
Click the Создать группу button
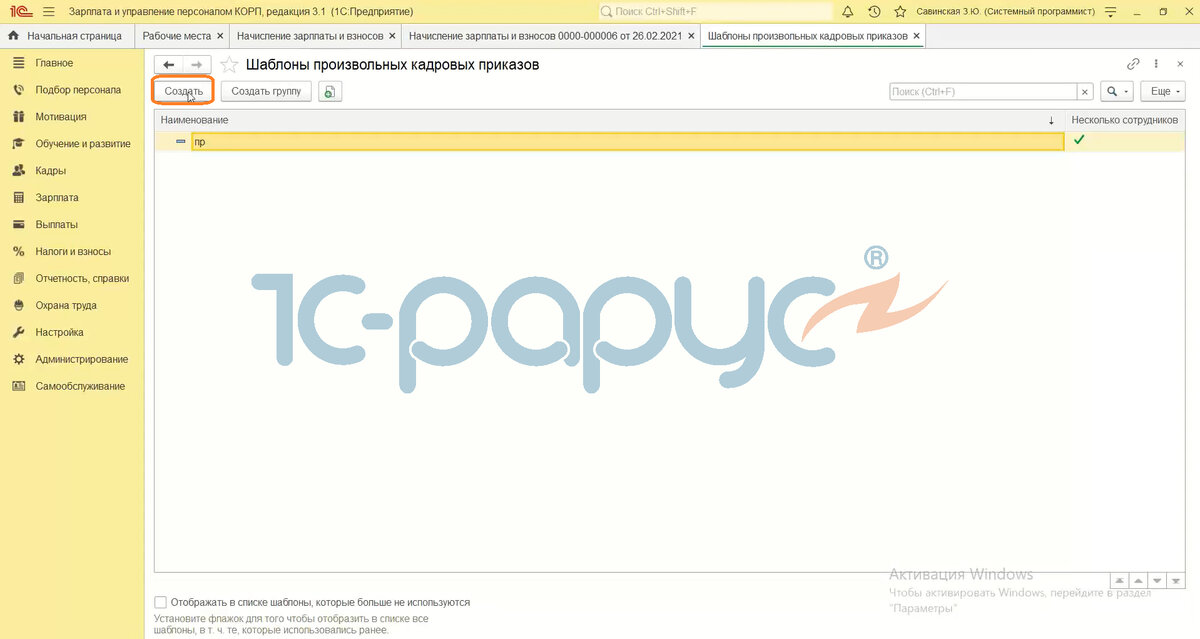pos(266,91)
